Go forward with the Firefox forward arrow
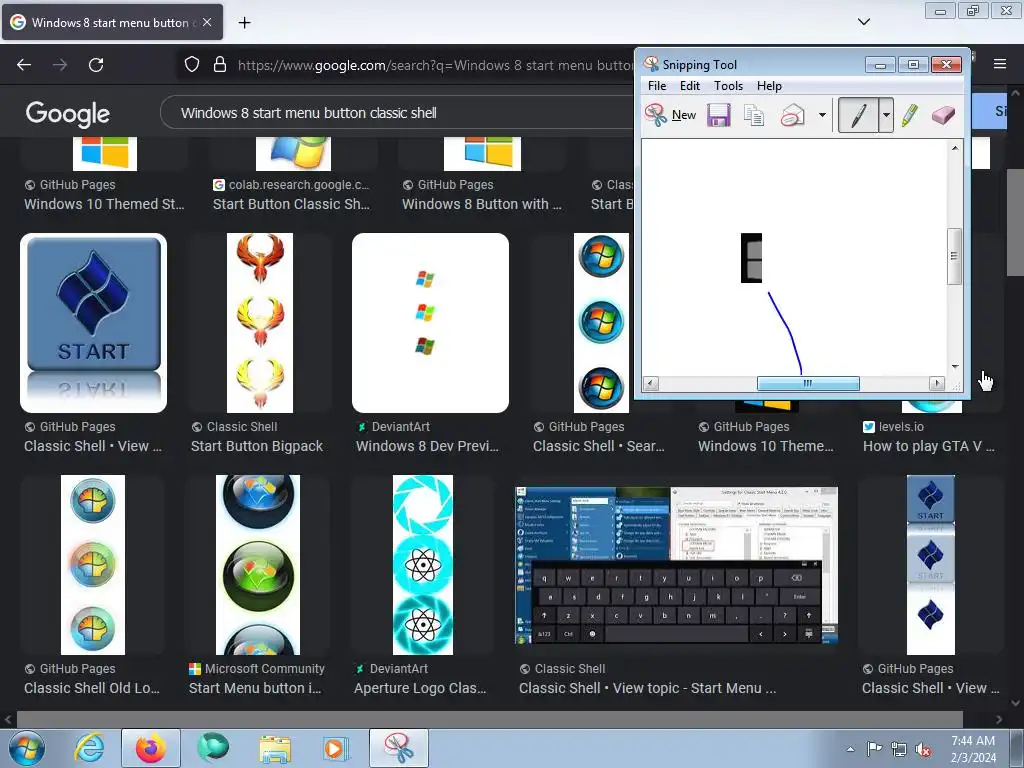 60,65
